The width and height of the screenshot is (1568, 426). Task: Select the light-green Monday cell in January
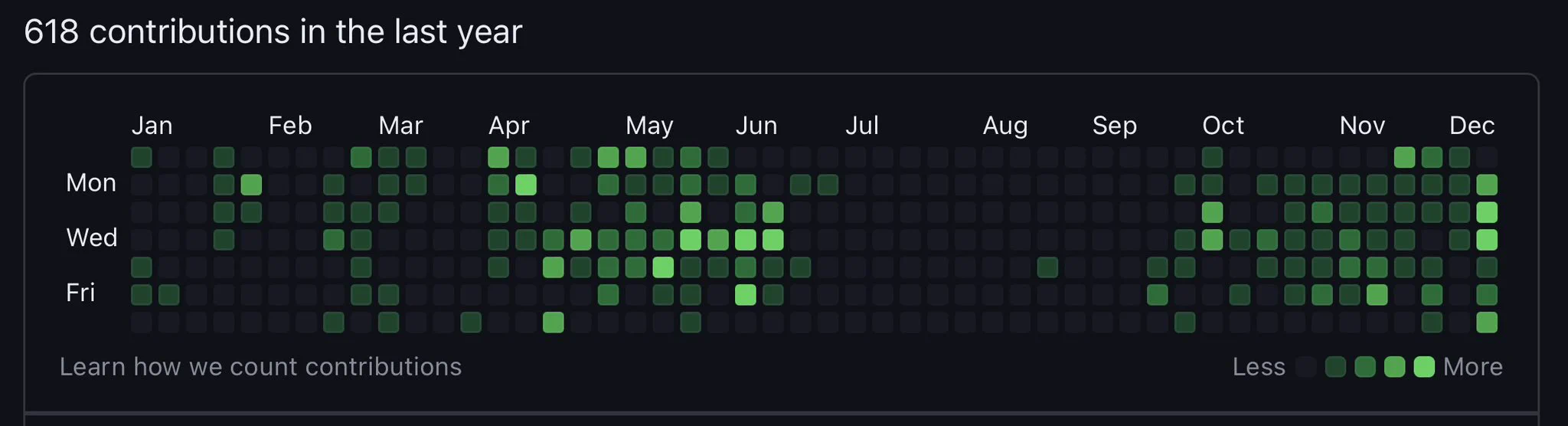click(x=251, y=185)
